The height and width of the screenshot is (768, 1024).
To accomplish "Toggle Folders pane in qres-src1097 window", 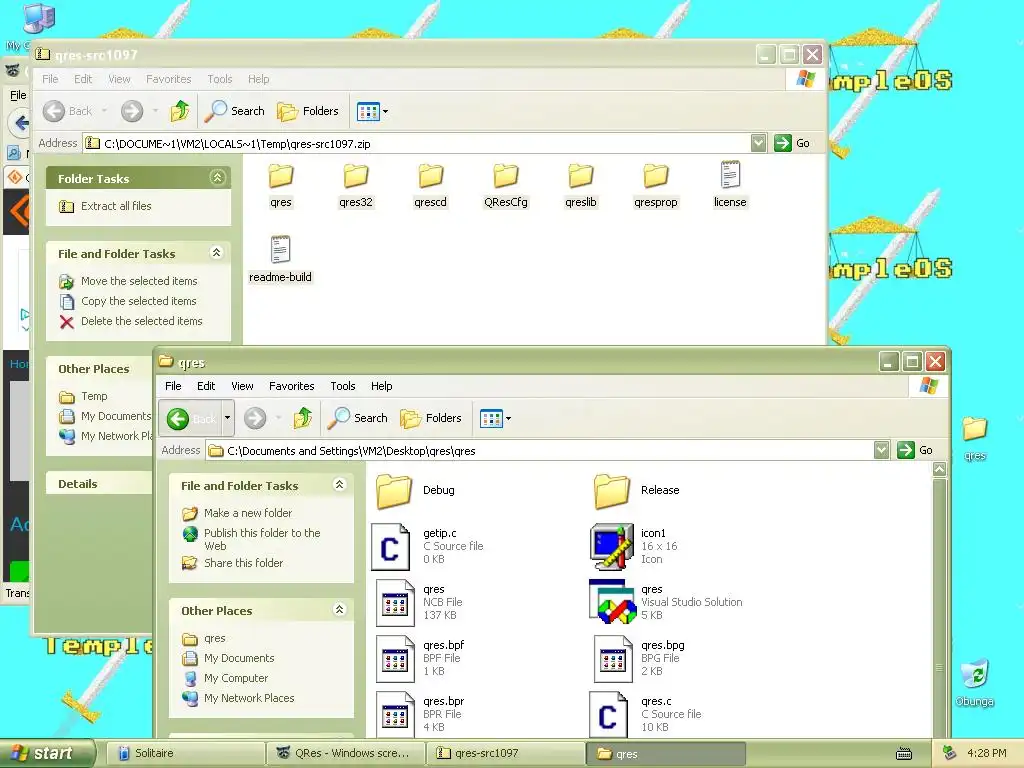I will pyautogui.click(x=308, y=111).
